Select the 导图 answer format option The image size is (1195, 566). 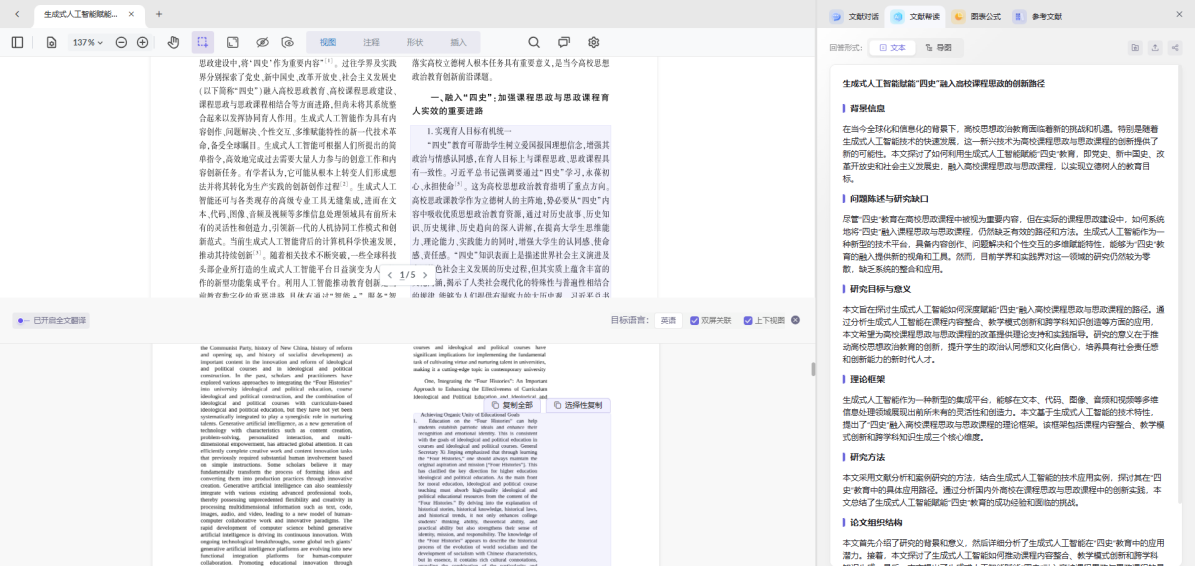click(x=938, y=47)
